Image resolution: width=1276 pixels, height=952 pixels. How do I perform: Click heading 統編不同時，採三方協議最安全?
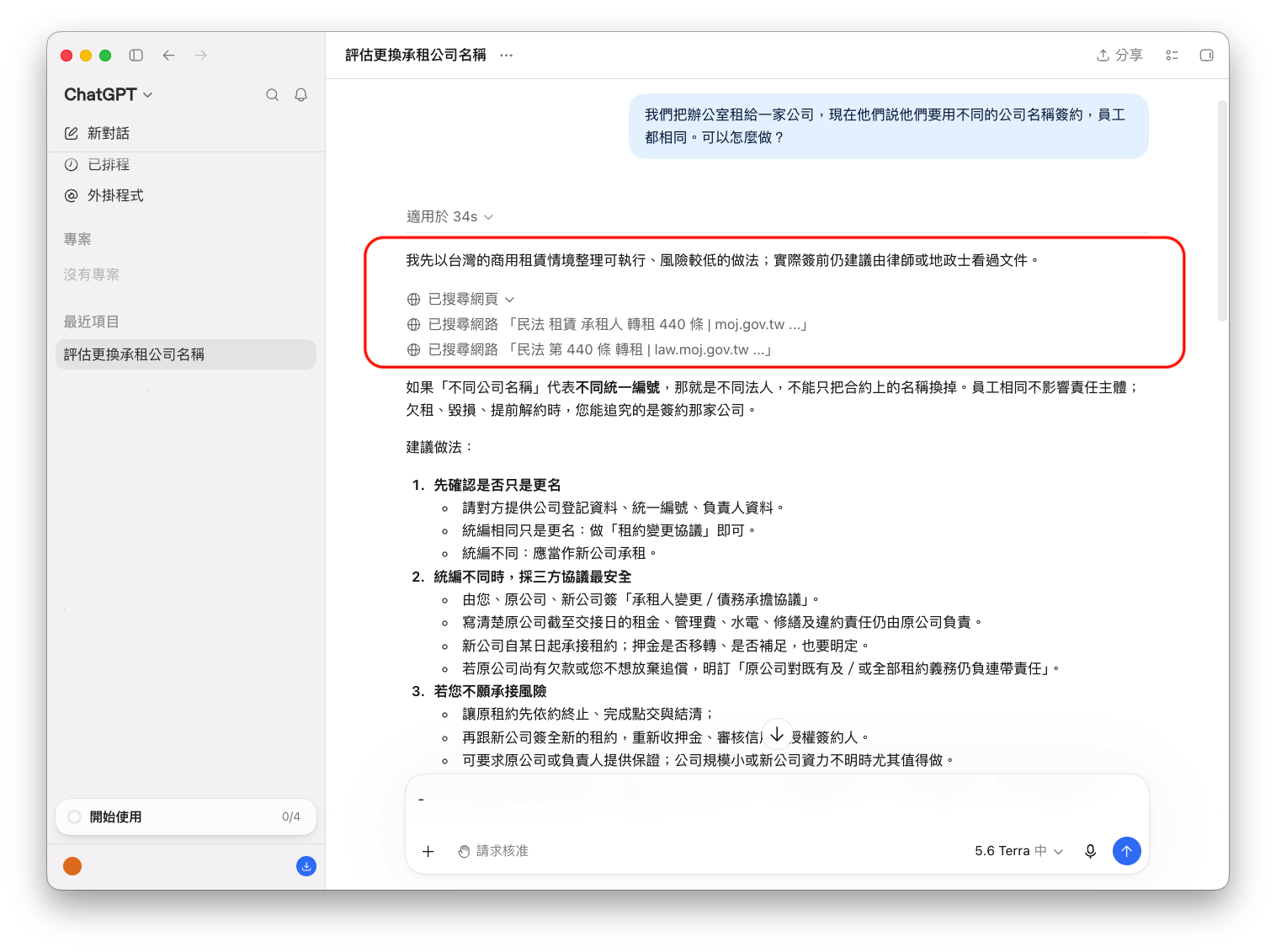coord(532,577)
